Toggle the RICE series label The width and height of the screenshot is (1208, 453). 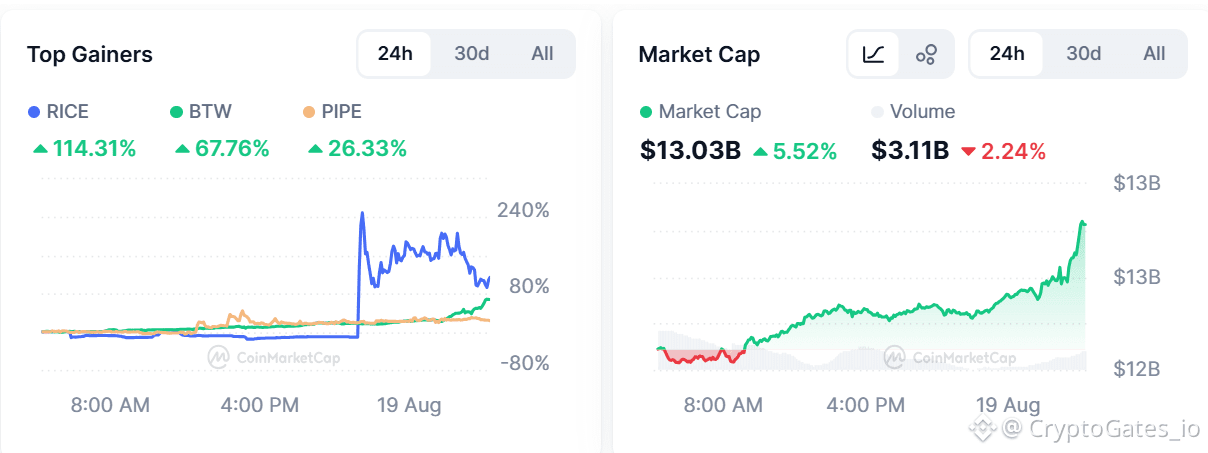click(68, 112)
